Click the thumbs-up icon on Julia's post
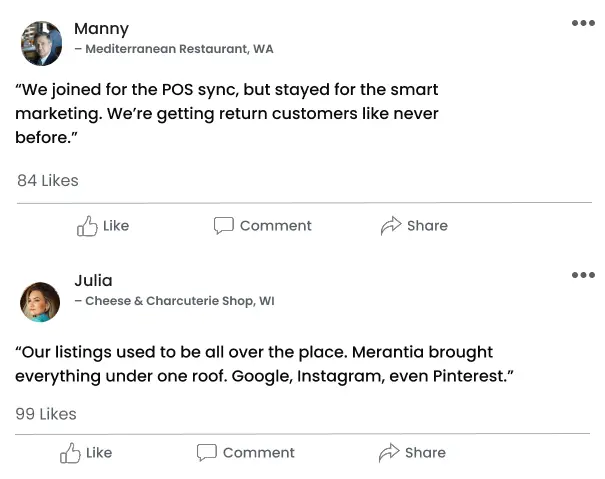This screenshot has height=479, width=605. coord(70,453)
